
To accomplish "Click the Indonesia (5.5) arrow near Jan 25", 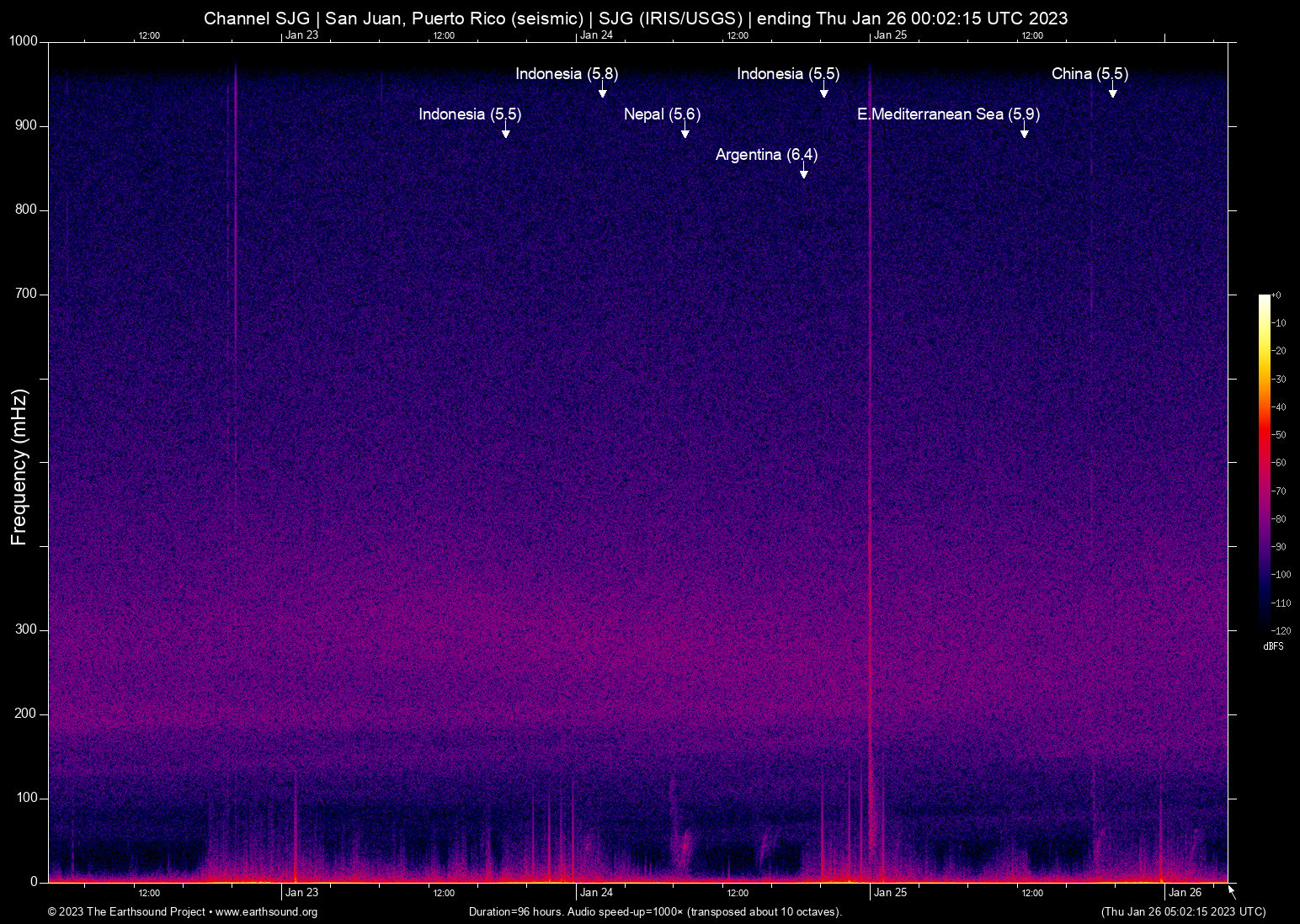I will tap(823, 93).
